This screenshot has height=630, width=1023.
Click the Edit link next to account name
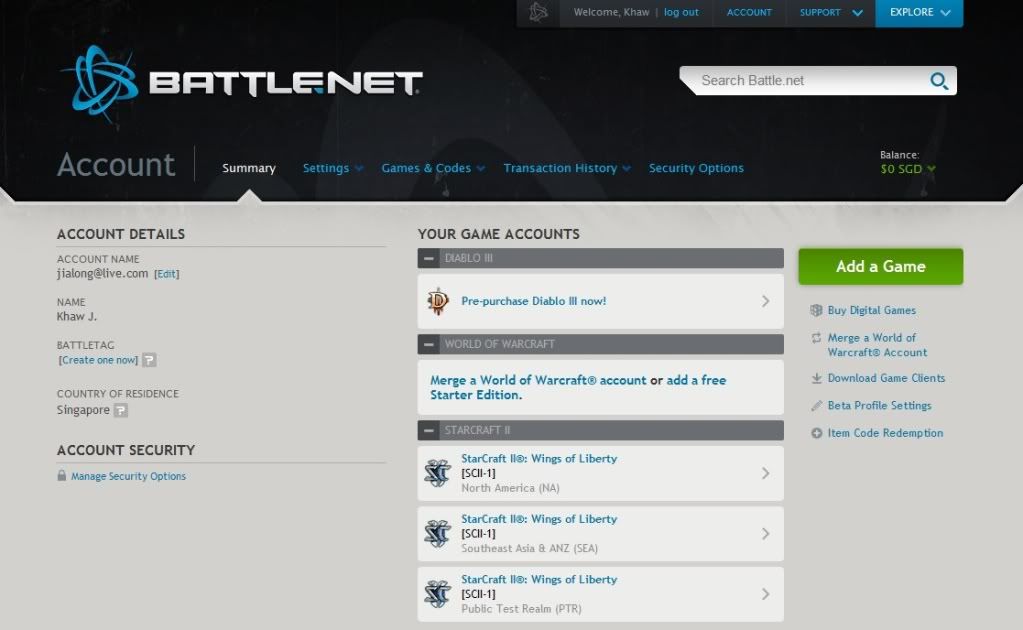click(166, 274)
